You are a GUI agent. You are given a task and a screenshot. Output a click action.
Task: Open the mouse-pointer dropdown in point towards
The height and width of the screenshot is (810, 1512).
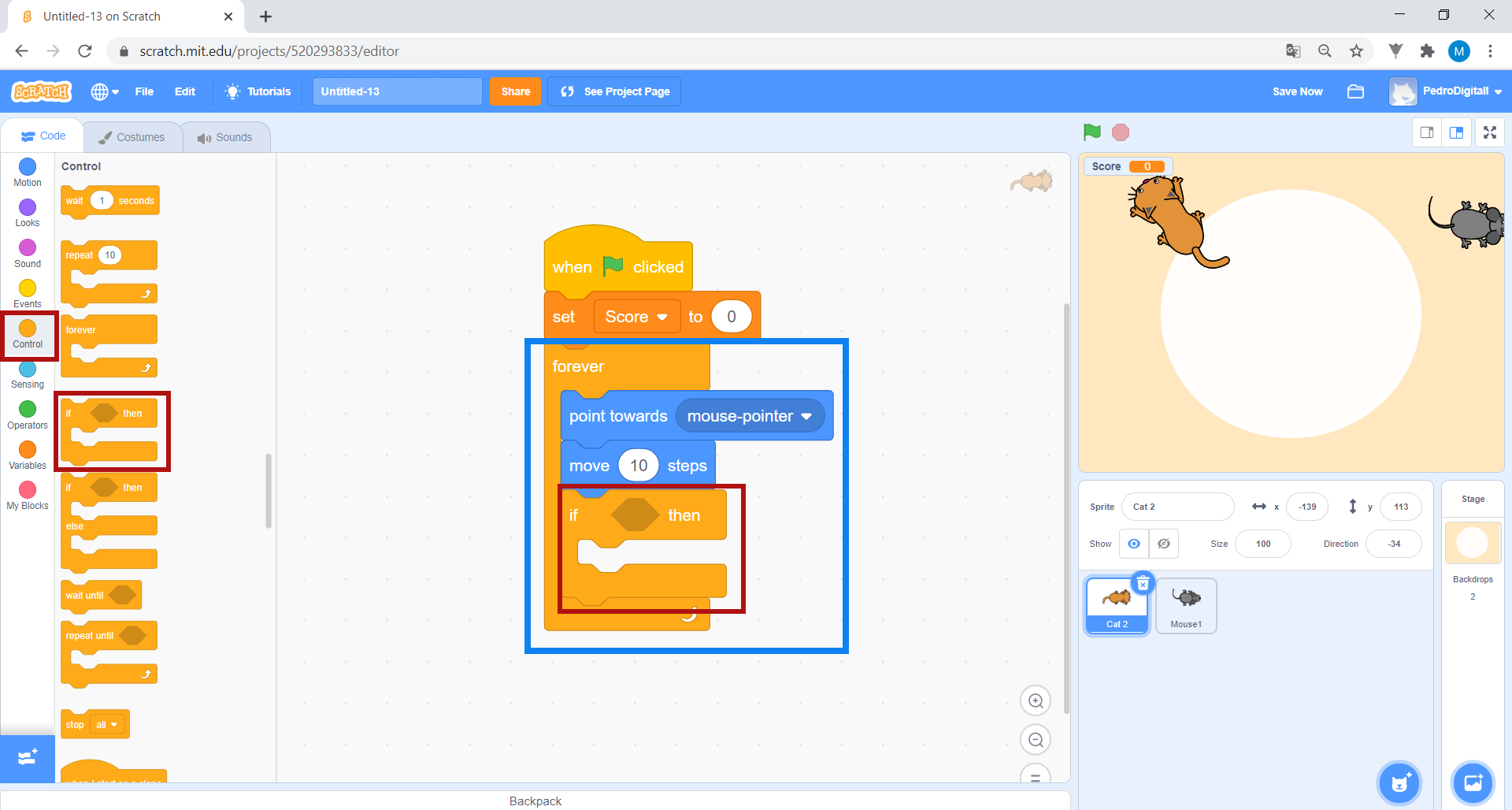[x=750, y=416]
